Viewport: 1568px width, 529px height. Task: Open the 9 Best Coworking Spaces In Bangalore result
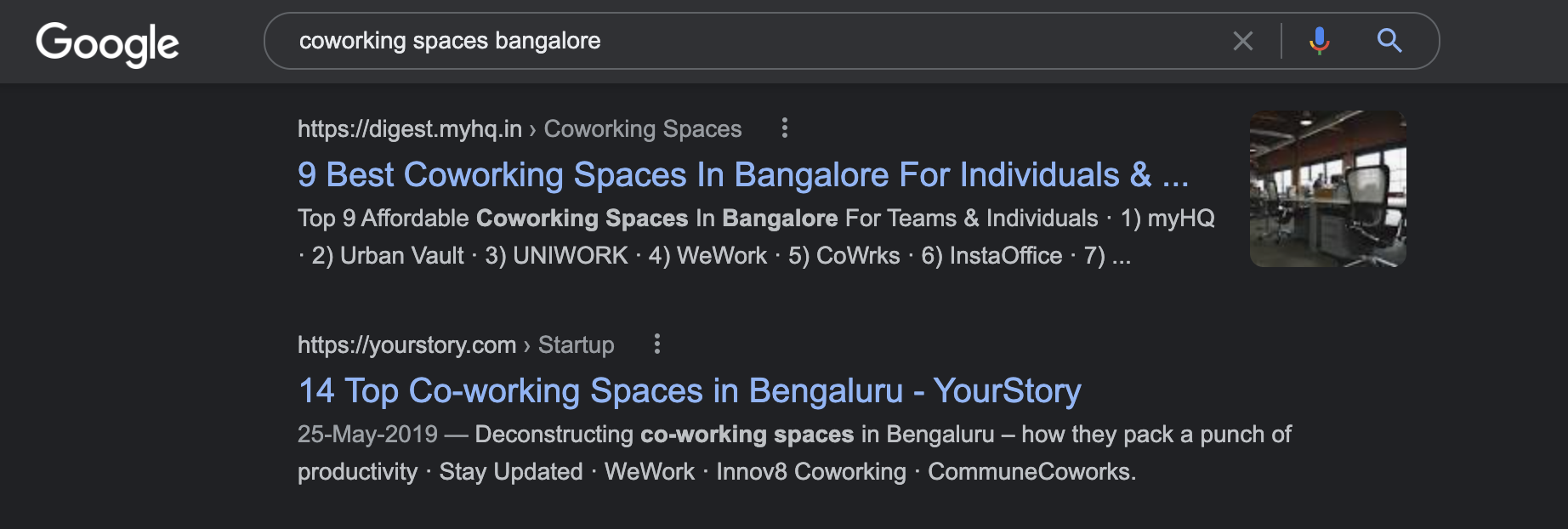click(743, 174)
